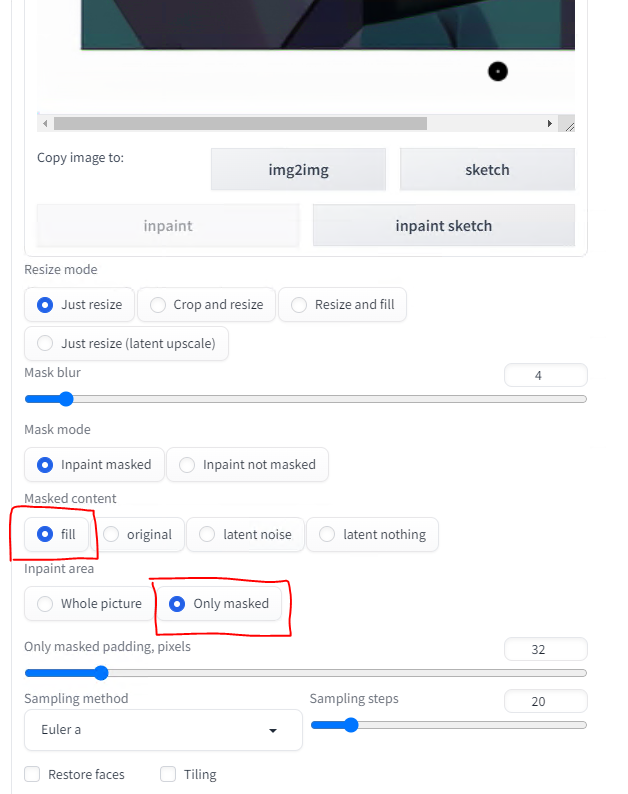Click the Mask blur slider track

coord(306,399)
